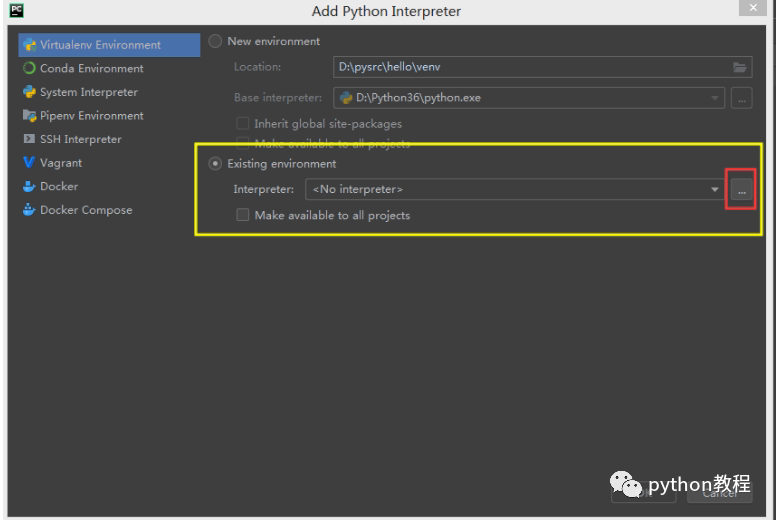Viewport: 776px width, 520px height.
Task: Select the New environment radio button
Action: [x=215, y=41]
